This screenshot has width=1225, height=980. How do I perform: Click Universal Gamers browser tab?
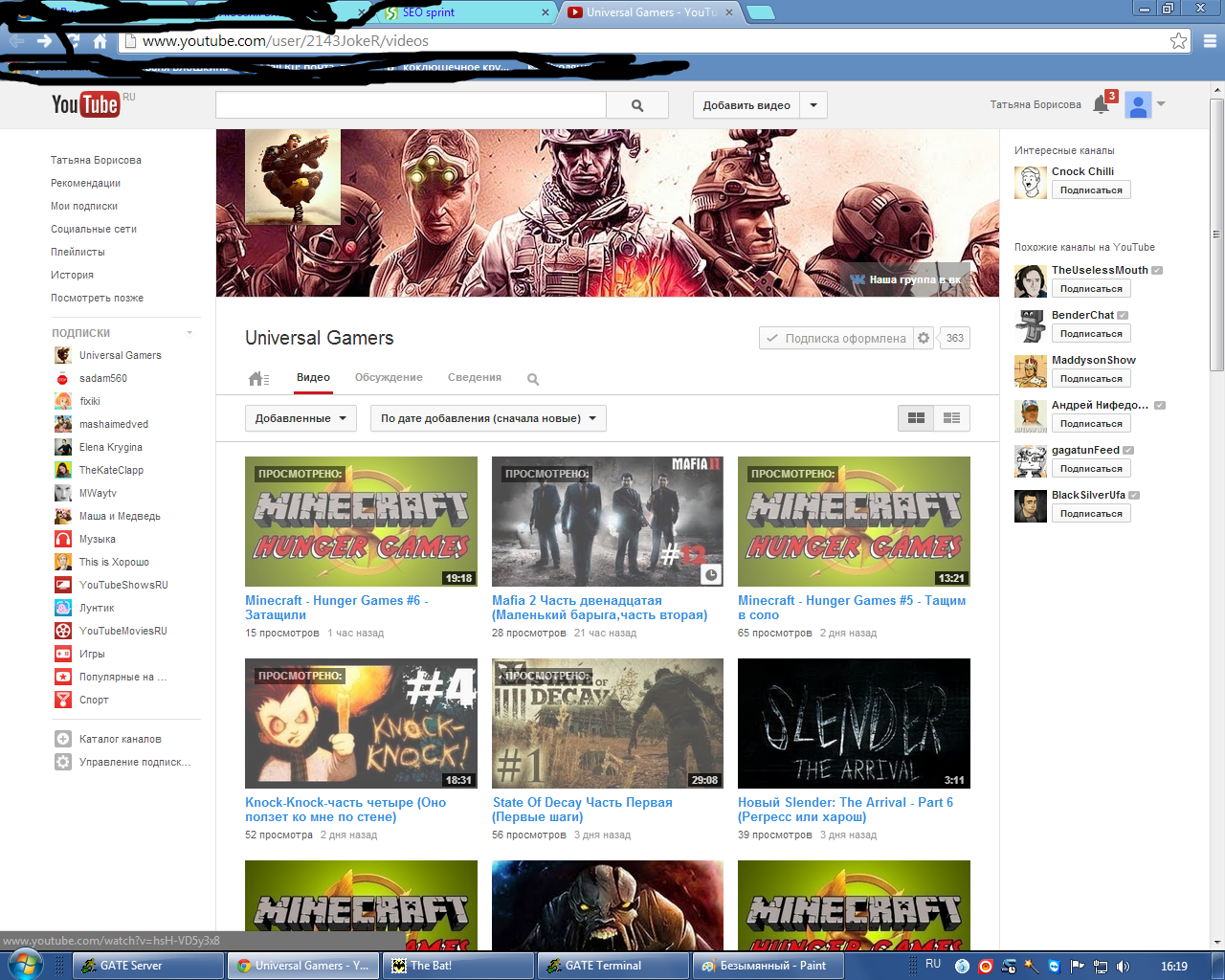pos(651,12)
